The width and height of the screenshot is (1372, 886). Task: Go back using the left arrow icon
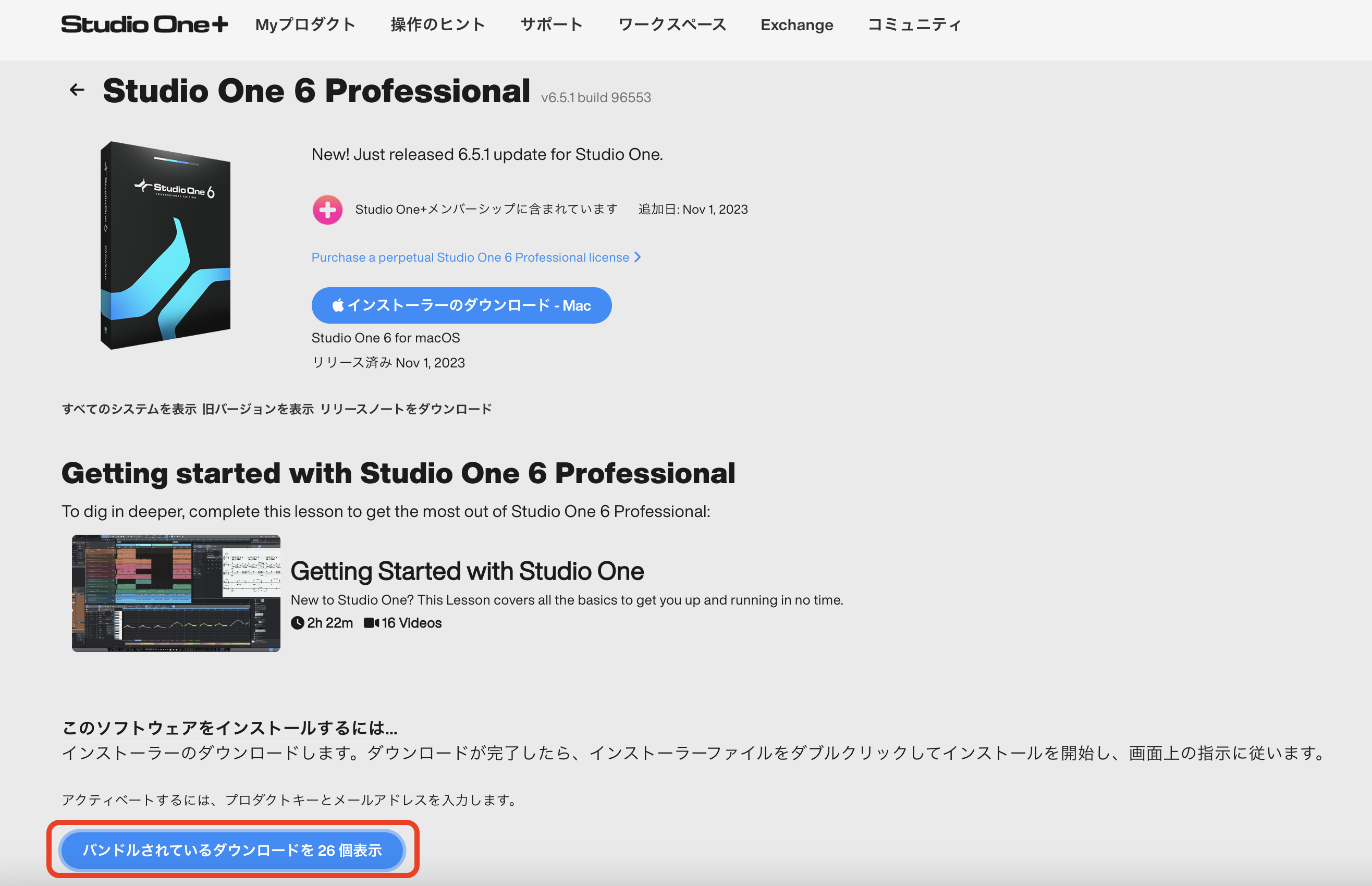[77, 90]
